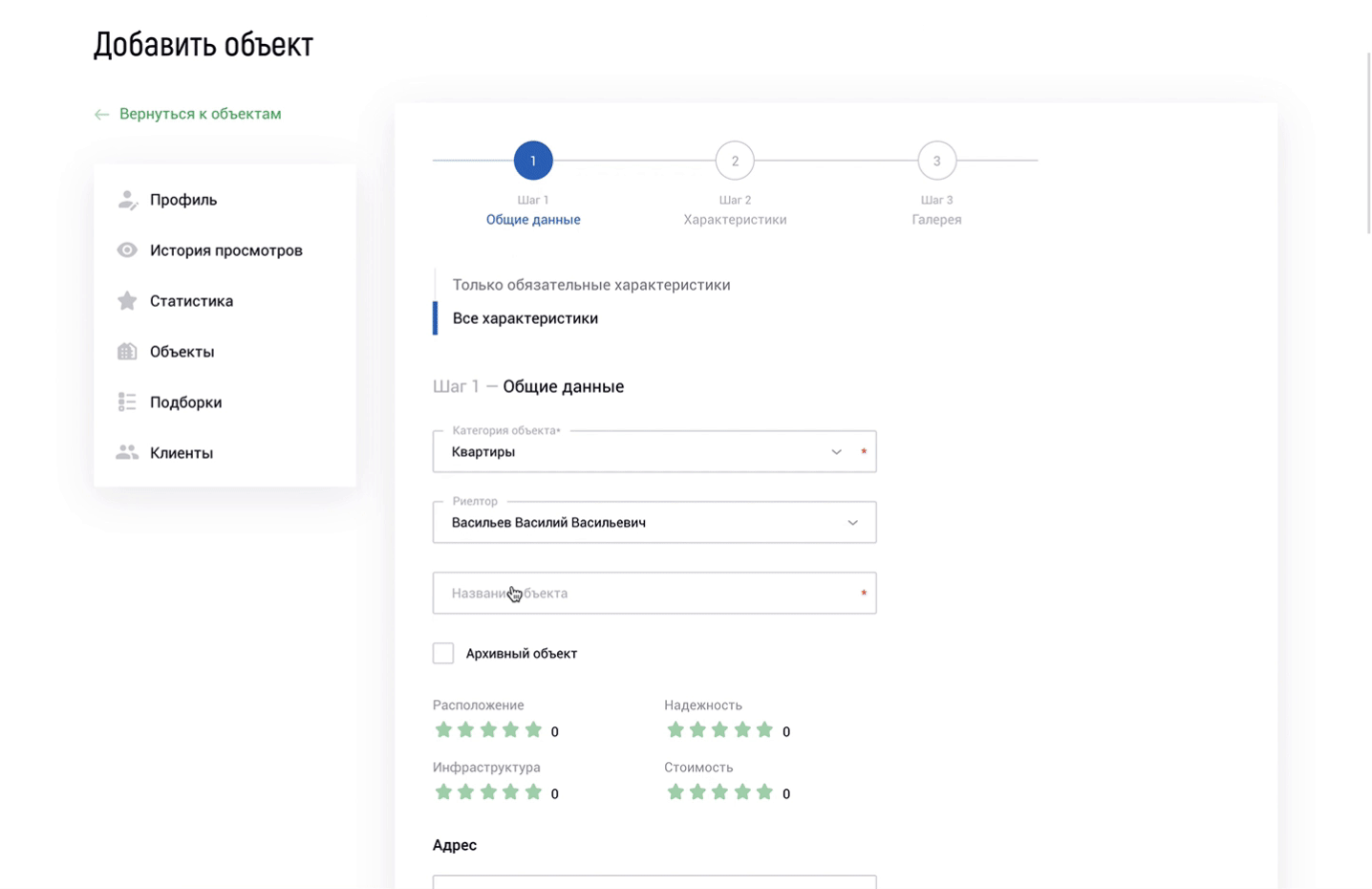
Task: Open the Категория объекта dropdown
Action: pos(654,452)
